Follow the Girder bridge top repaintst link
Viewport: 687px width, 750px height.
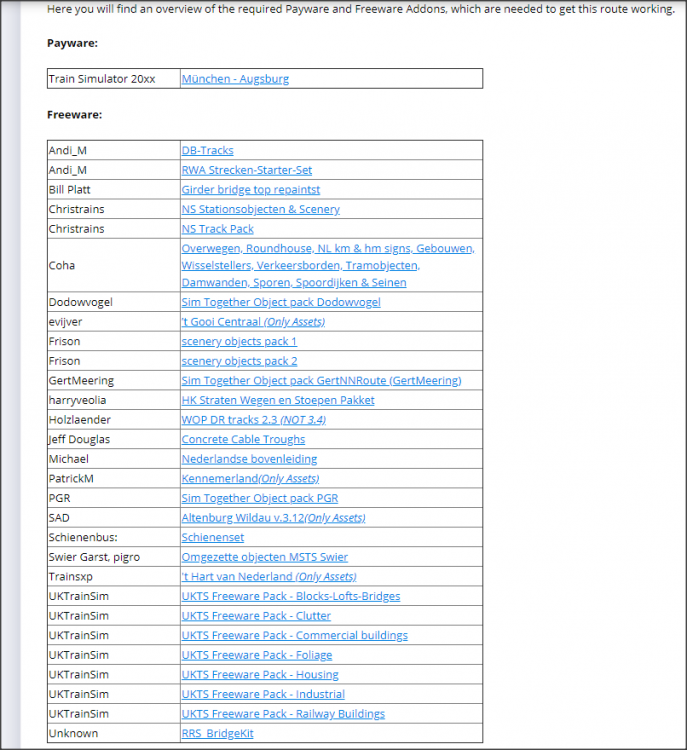coord(251,189)
